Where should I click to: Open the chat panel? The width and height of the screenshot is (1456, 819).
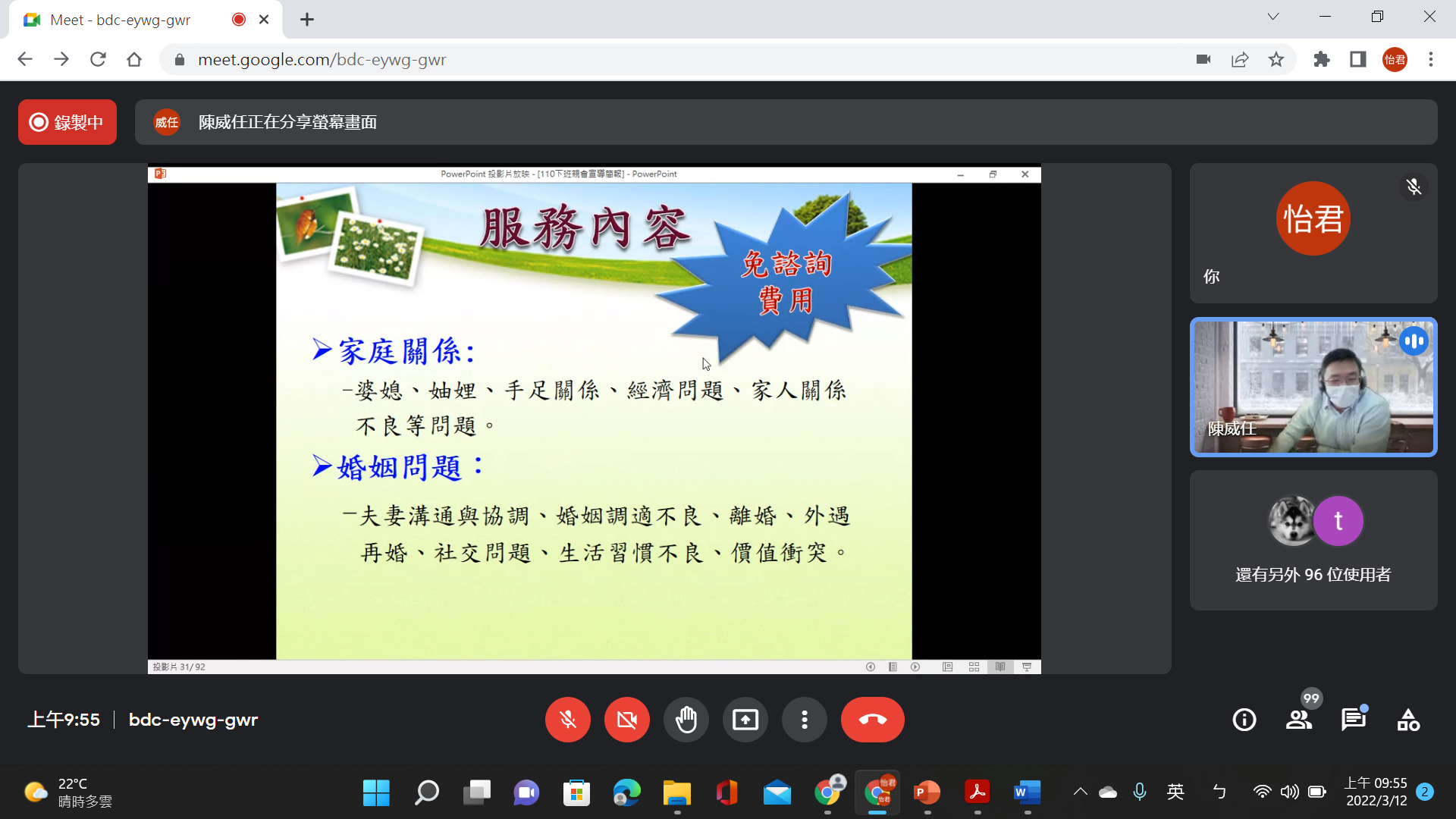pos(1353,720)
